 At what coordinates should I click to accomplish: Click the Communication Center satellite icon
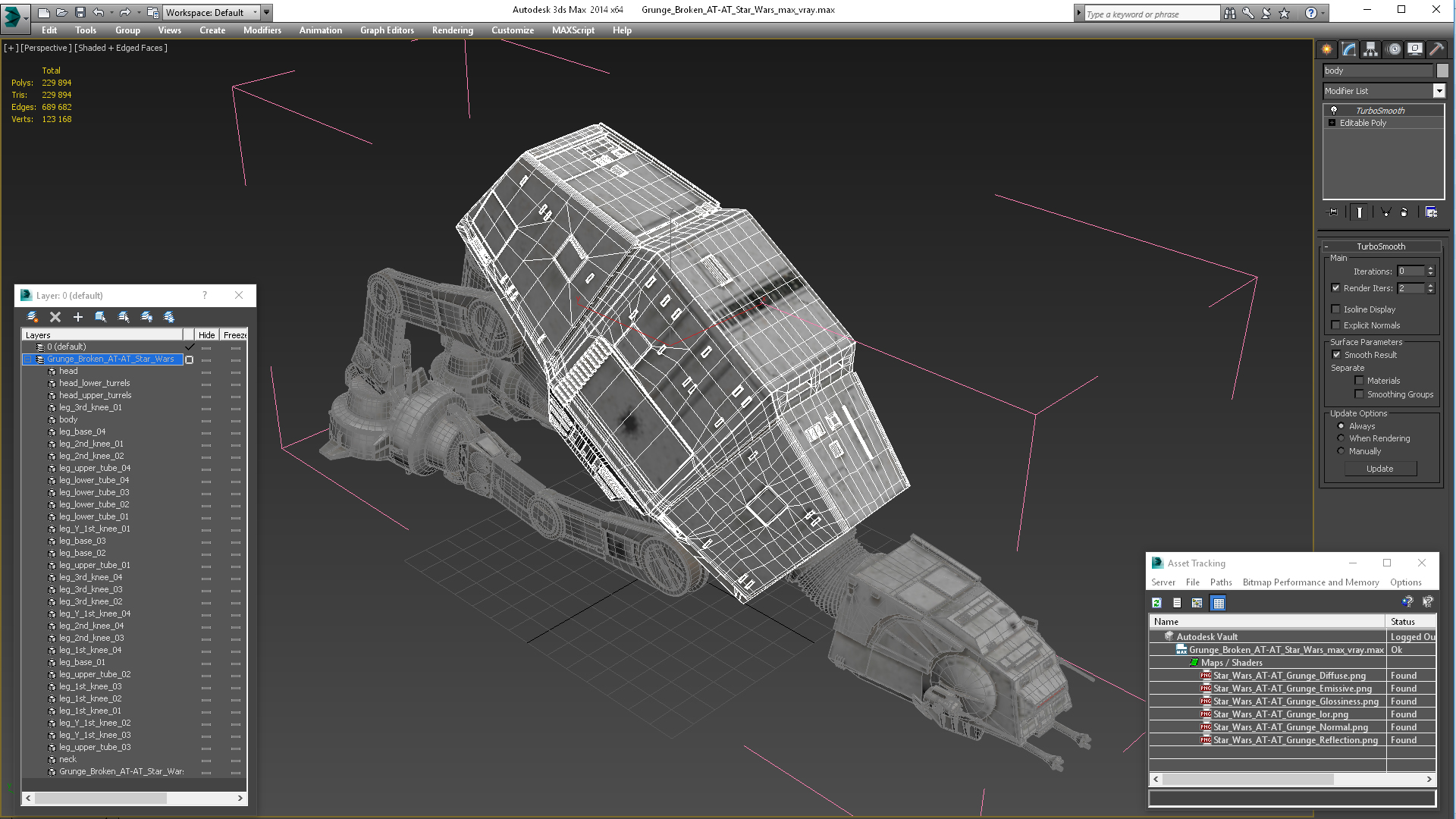coord(1266,13)
